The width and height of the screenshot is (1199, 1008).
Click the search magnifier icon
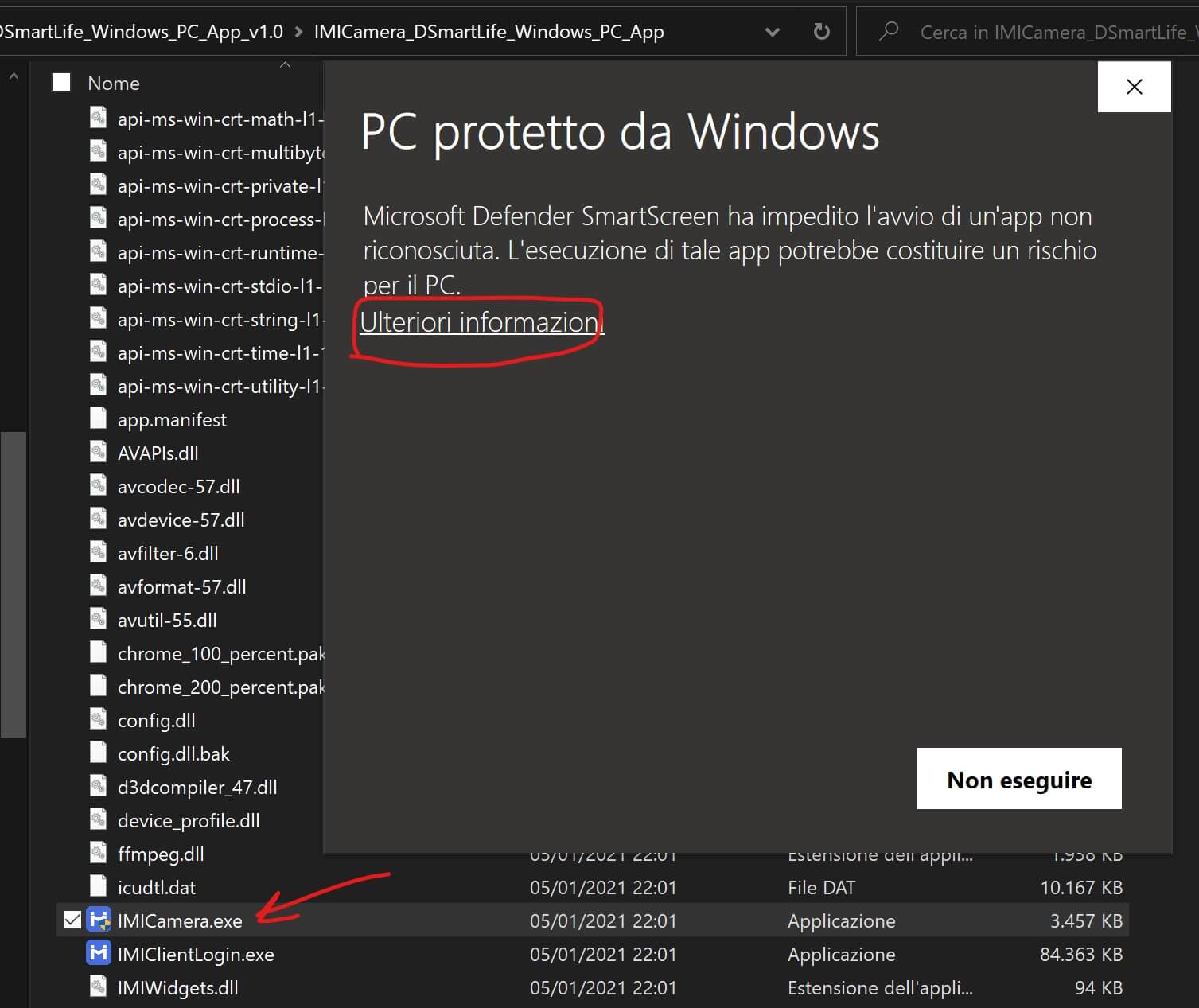(x=888, y=32)
